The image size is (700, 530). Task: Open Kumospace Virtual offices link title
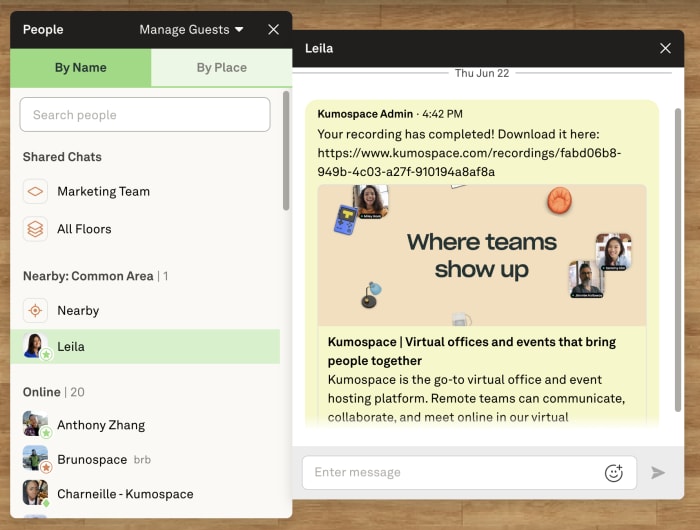(x=471, y=351)
